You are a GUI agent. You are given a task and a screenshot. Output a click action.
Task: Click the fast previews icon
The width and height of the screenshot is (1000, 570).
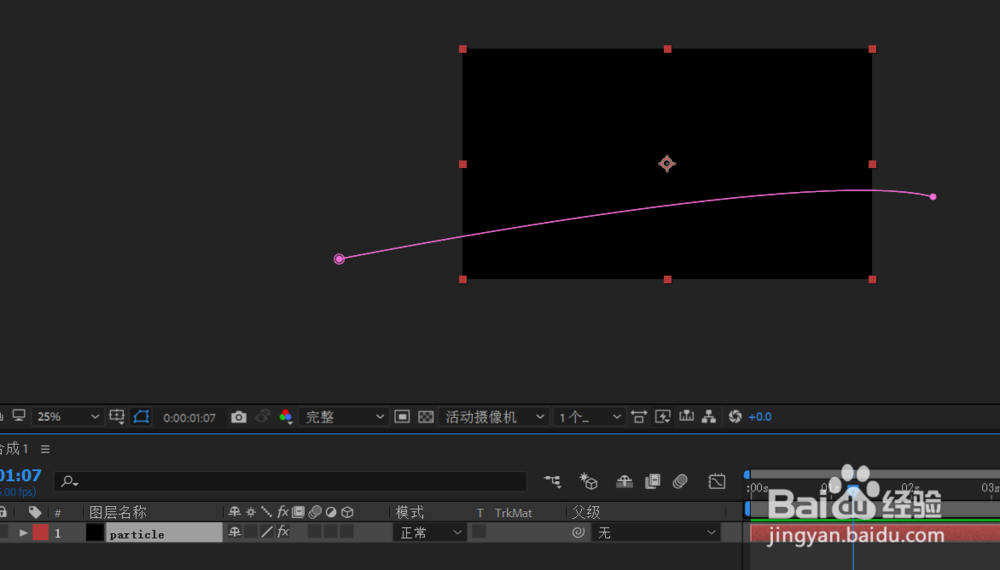(663, 417)
